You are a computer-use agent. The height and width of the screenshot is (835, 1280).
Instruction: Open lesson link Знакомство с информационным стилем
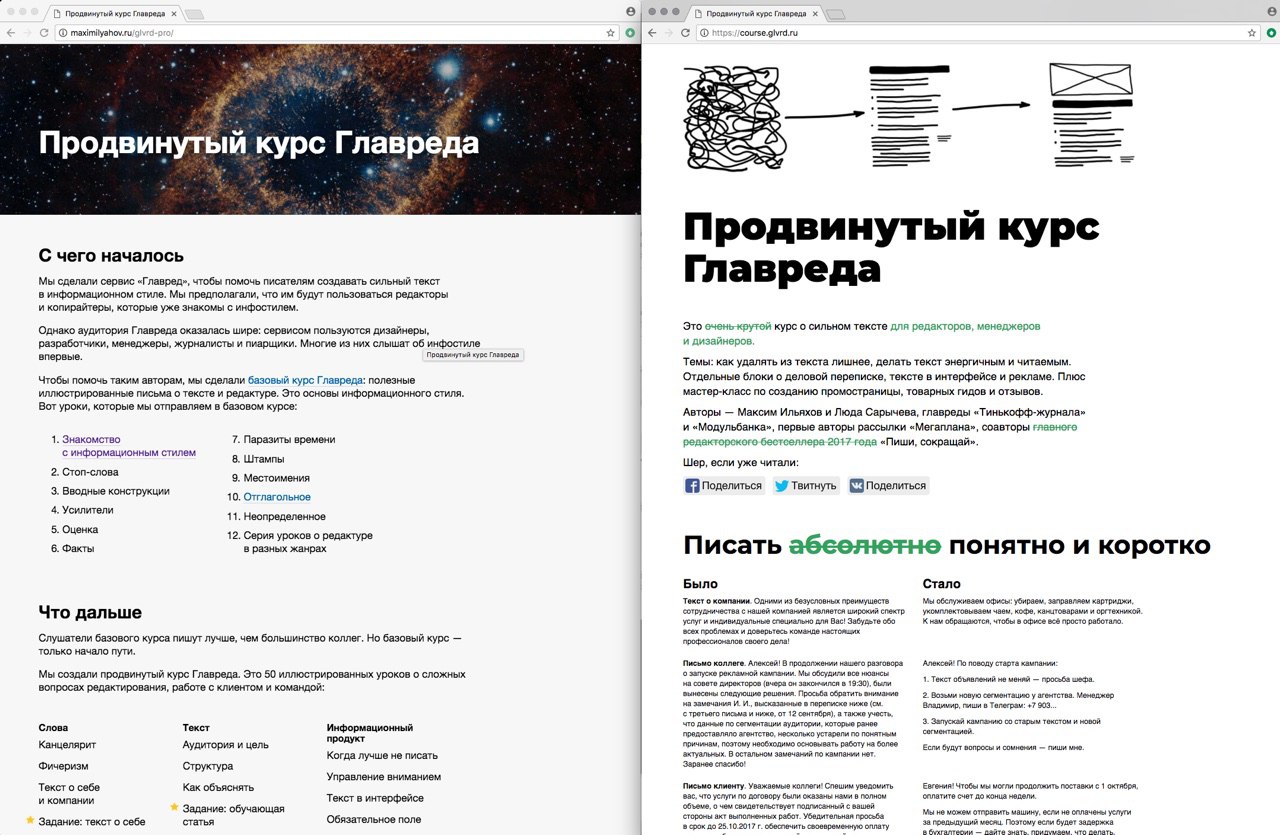click(129, 446)
